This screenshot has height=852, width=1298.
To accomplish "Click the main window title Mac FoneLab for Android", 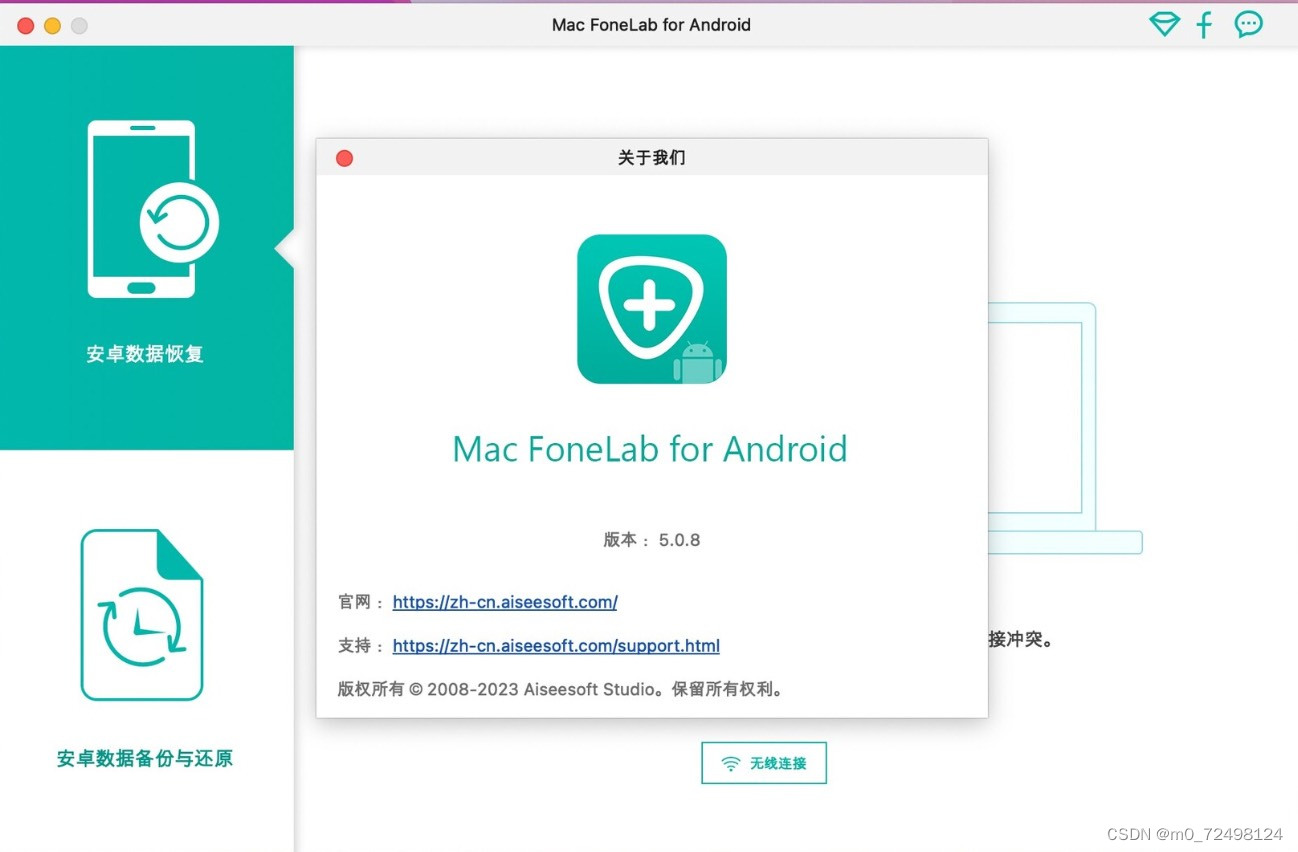I will 651,25.
